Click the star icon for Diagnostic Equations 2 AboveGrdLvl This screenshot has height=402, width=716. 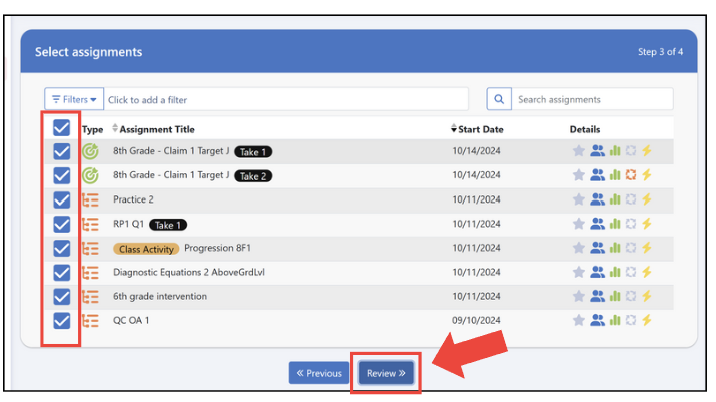[x=579, y=272]
